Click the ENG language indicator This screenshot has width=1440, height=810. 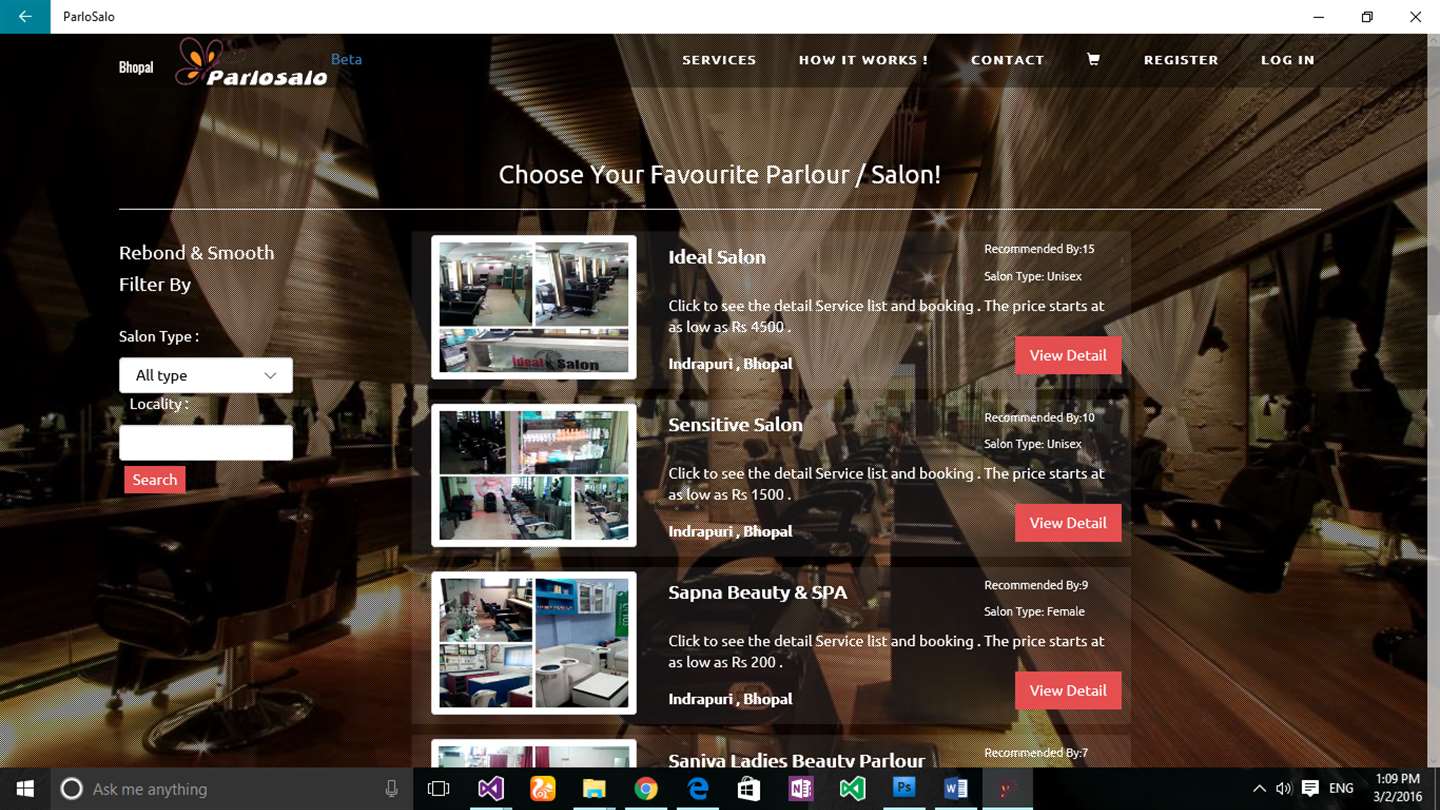(1341, 789)
